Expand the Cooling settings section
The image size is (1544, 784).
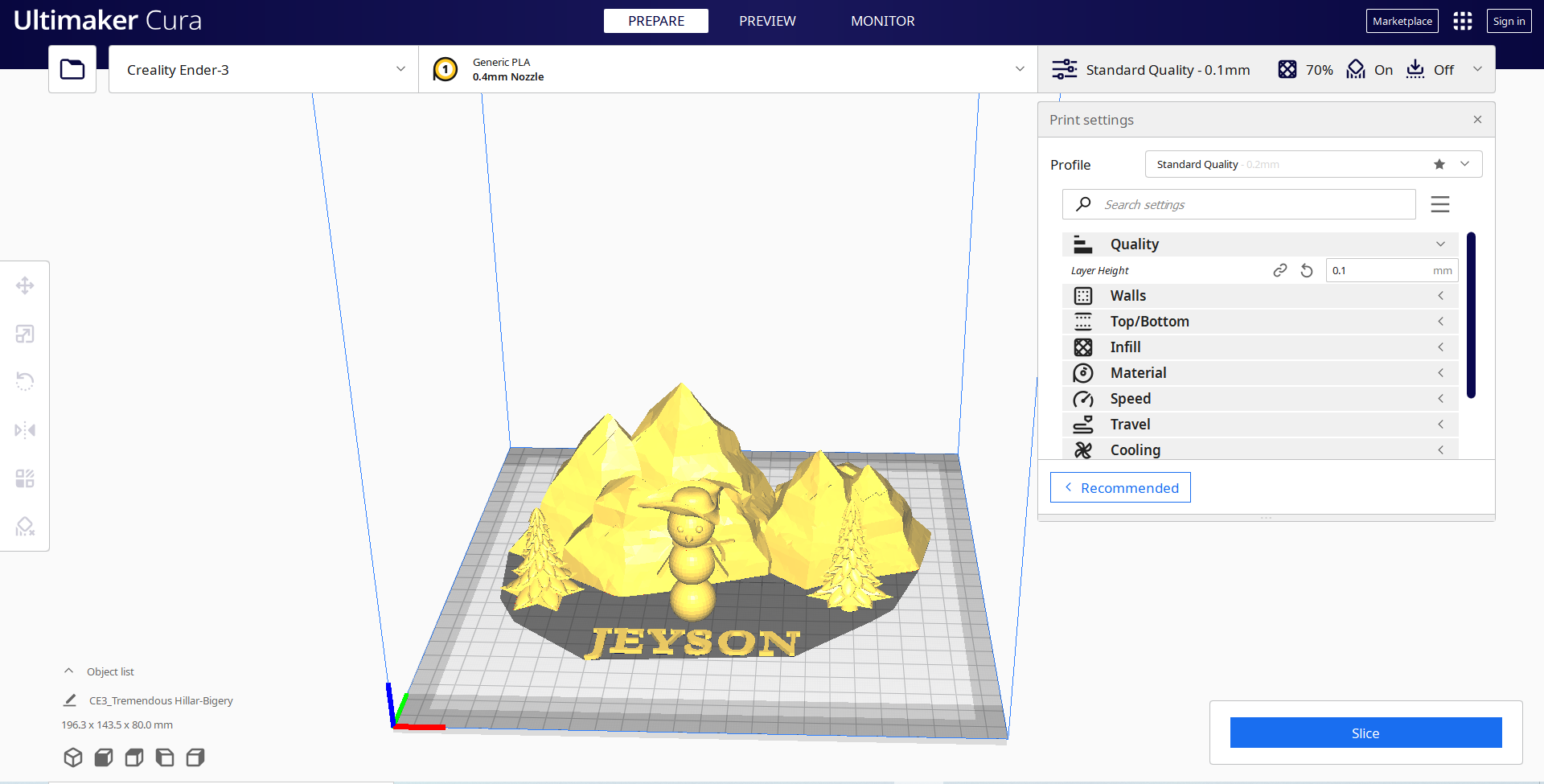(x=1260, y=449)
